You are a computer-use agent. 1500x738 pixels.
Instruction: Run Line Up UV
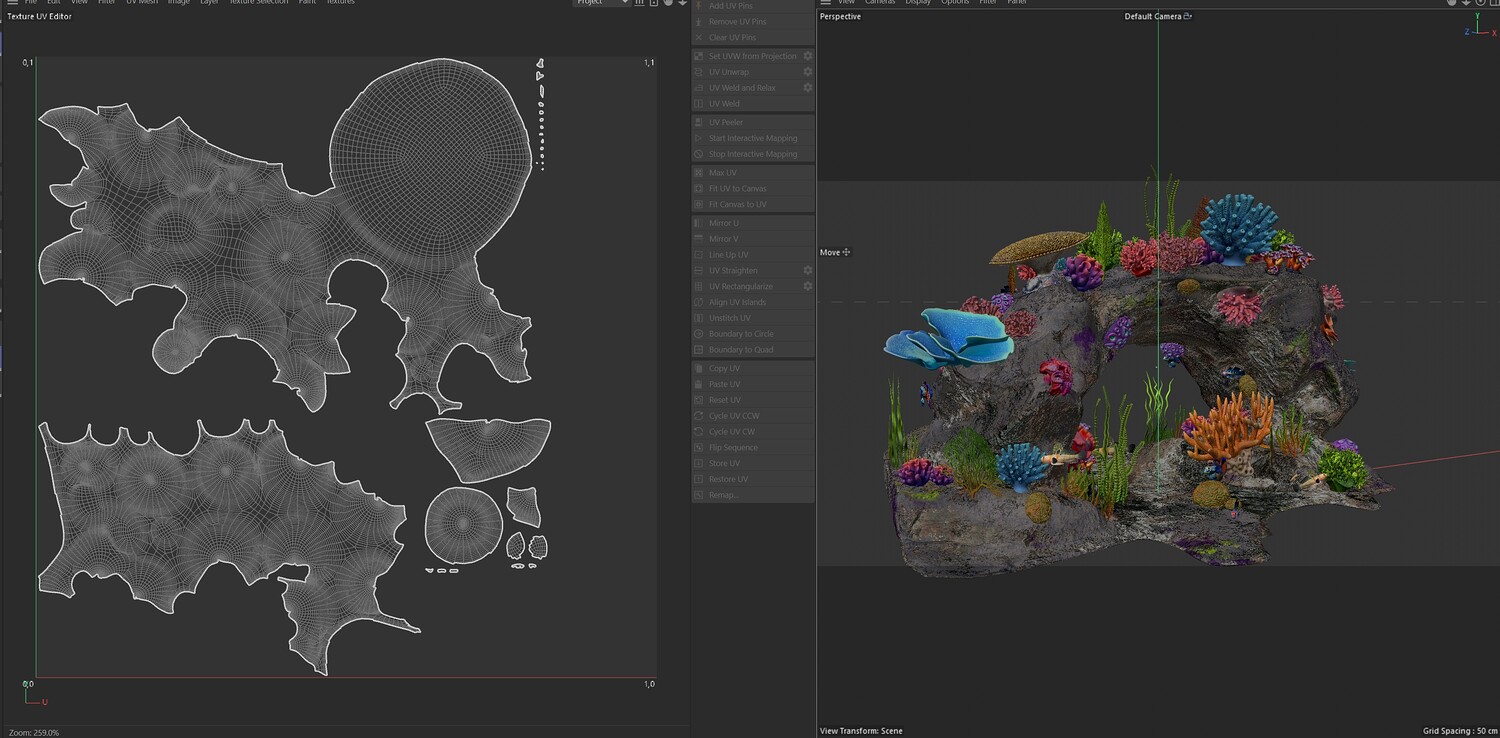753,255
